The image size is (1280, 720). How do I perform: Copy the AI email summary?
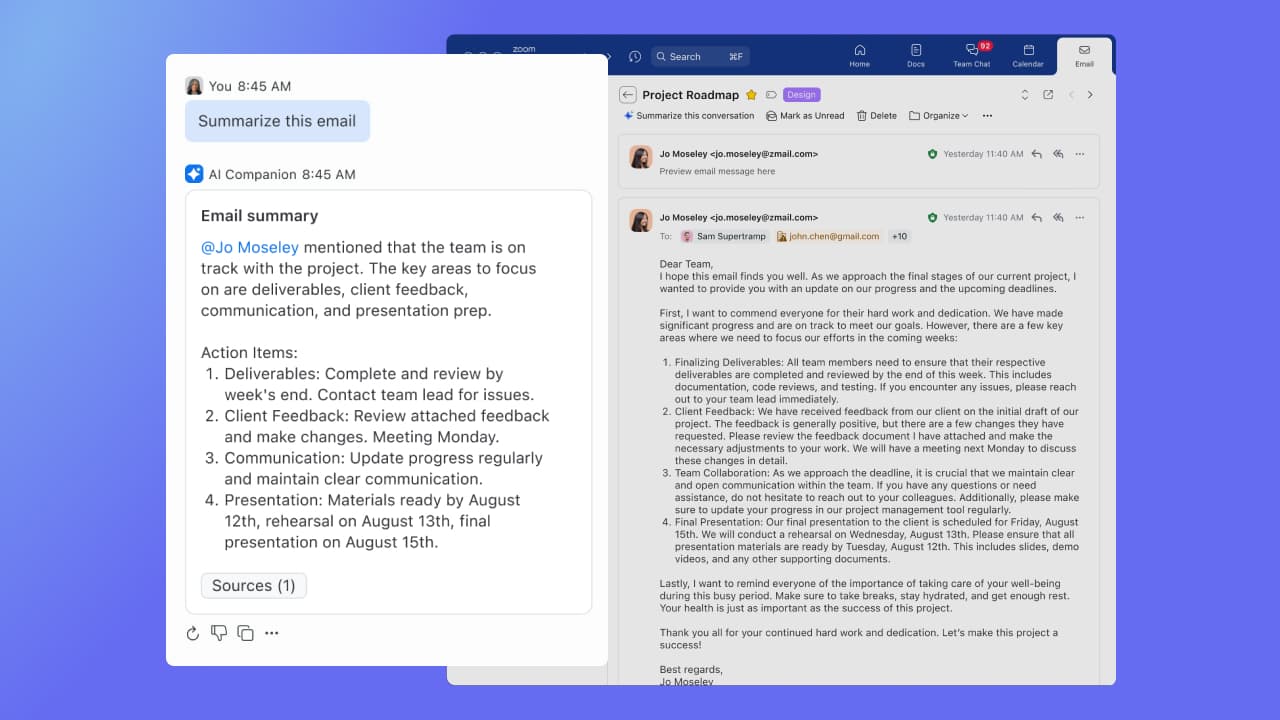point(245,633)
